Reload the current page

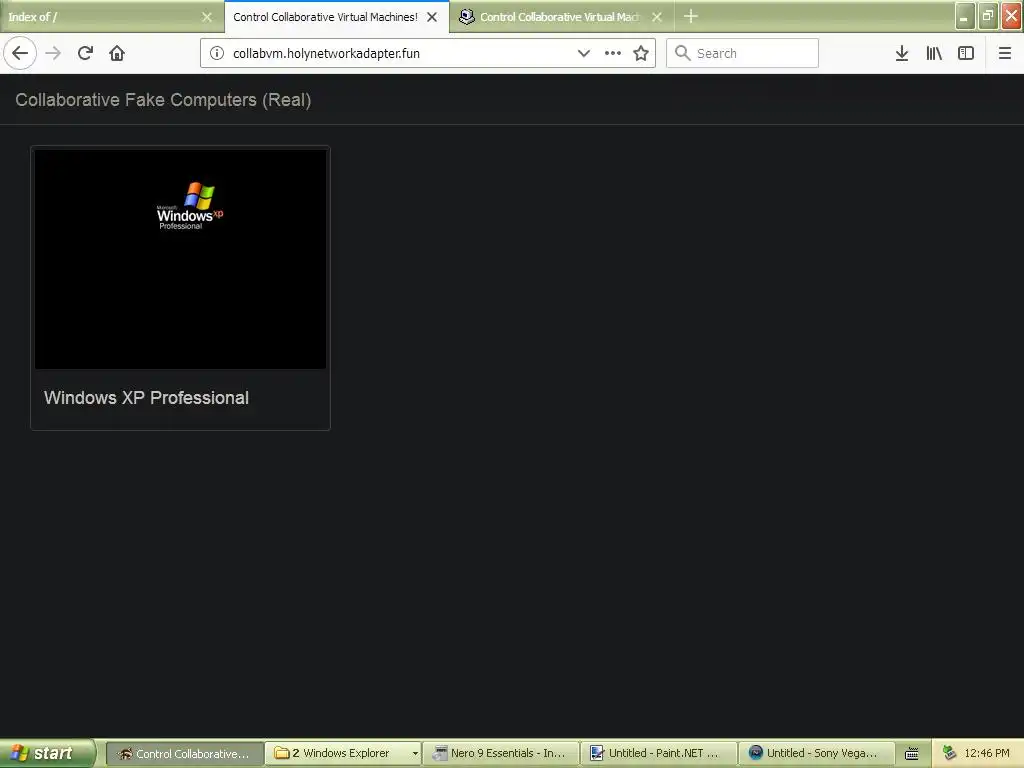85,53
